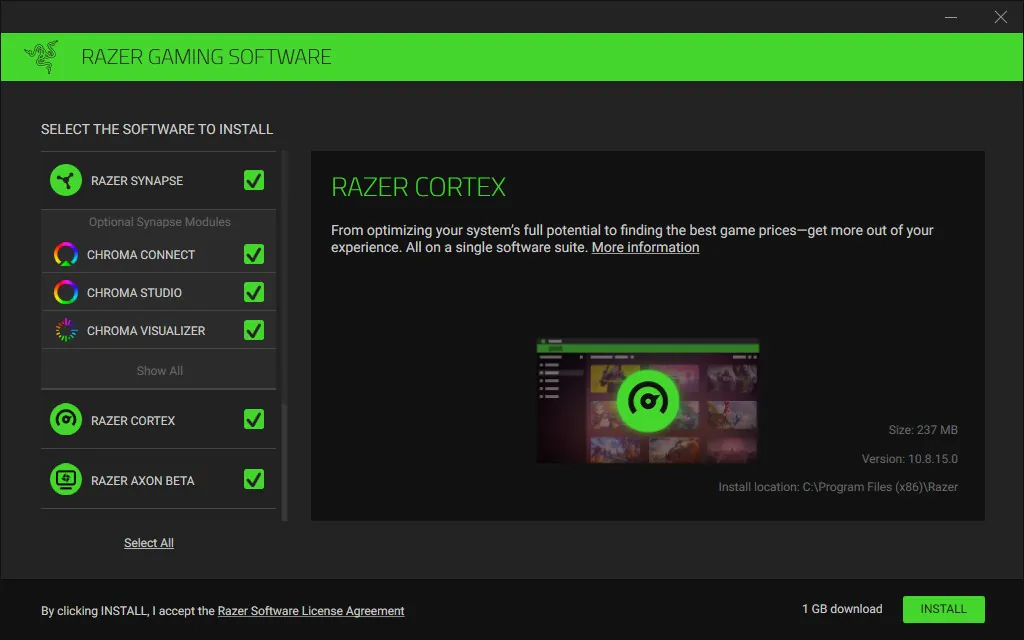Uncheck the Chroma Studio checkbox
1024x640 pixels.
coord(254,292)
